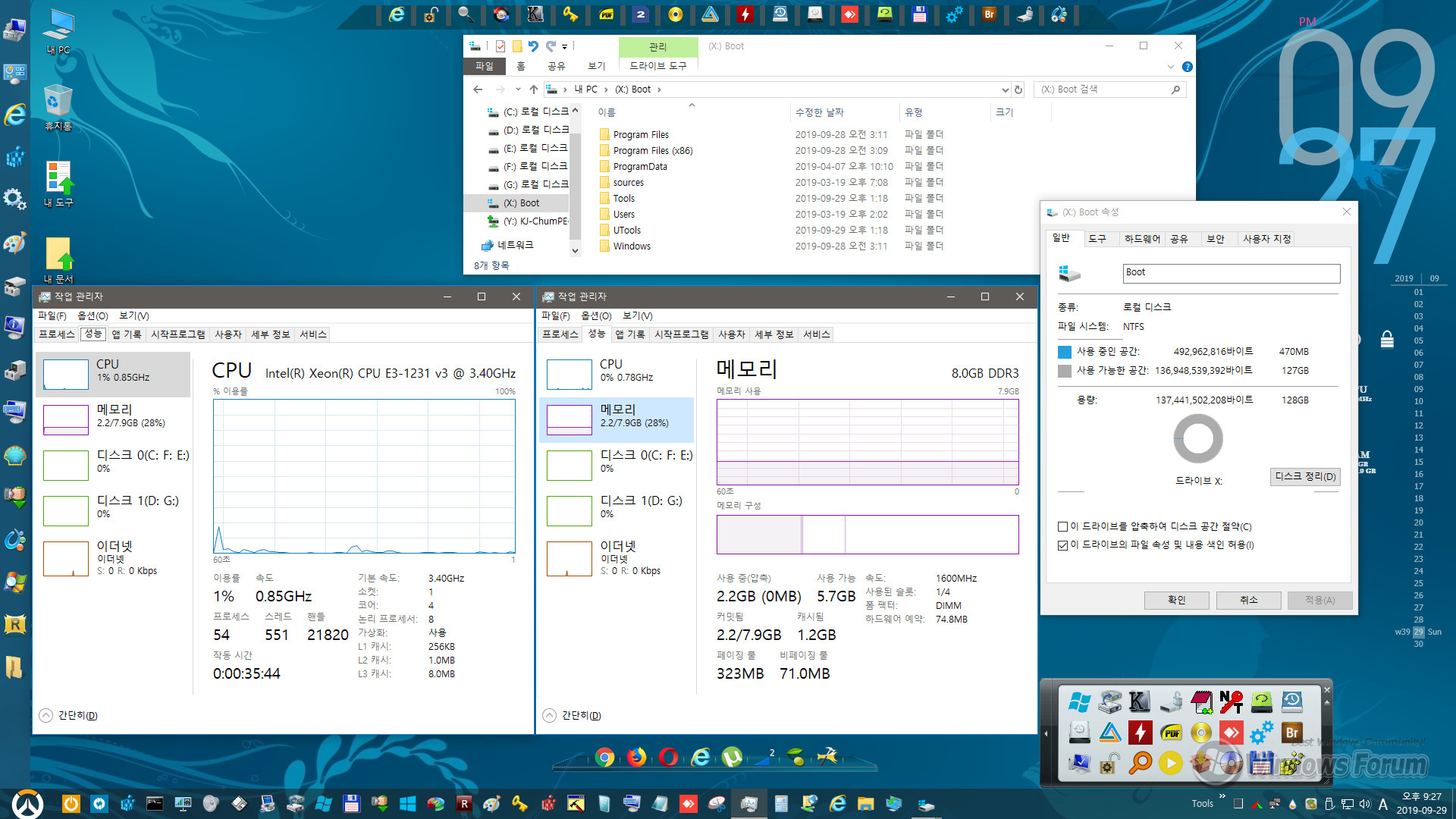This screenshot has width=1456, height=819.
Task: Open the NT red key icon in launcher panel
Action: coord(1231,701)
